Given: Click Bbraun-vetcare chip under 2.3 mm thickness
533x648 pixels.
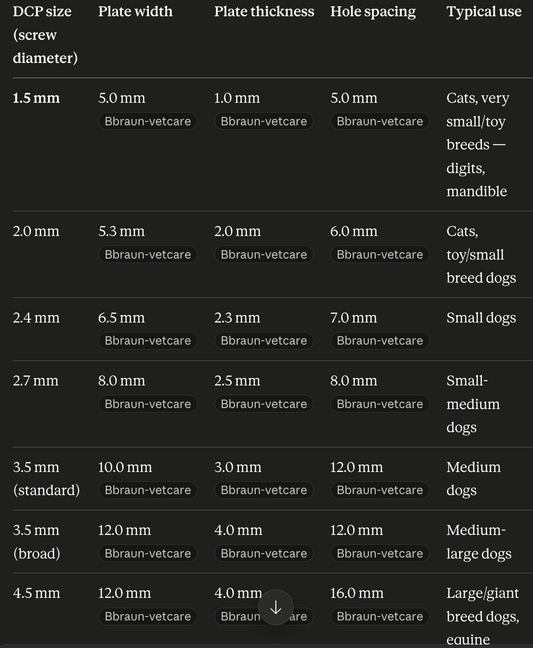Looking at the screenshot, I should pos(264,341).
